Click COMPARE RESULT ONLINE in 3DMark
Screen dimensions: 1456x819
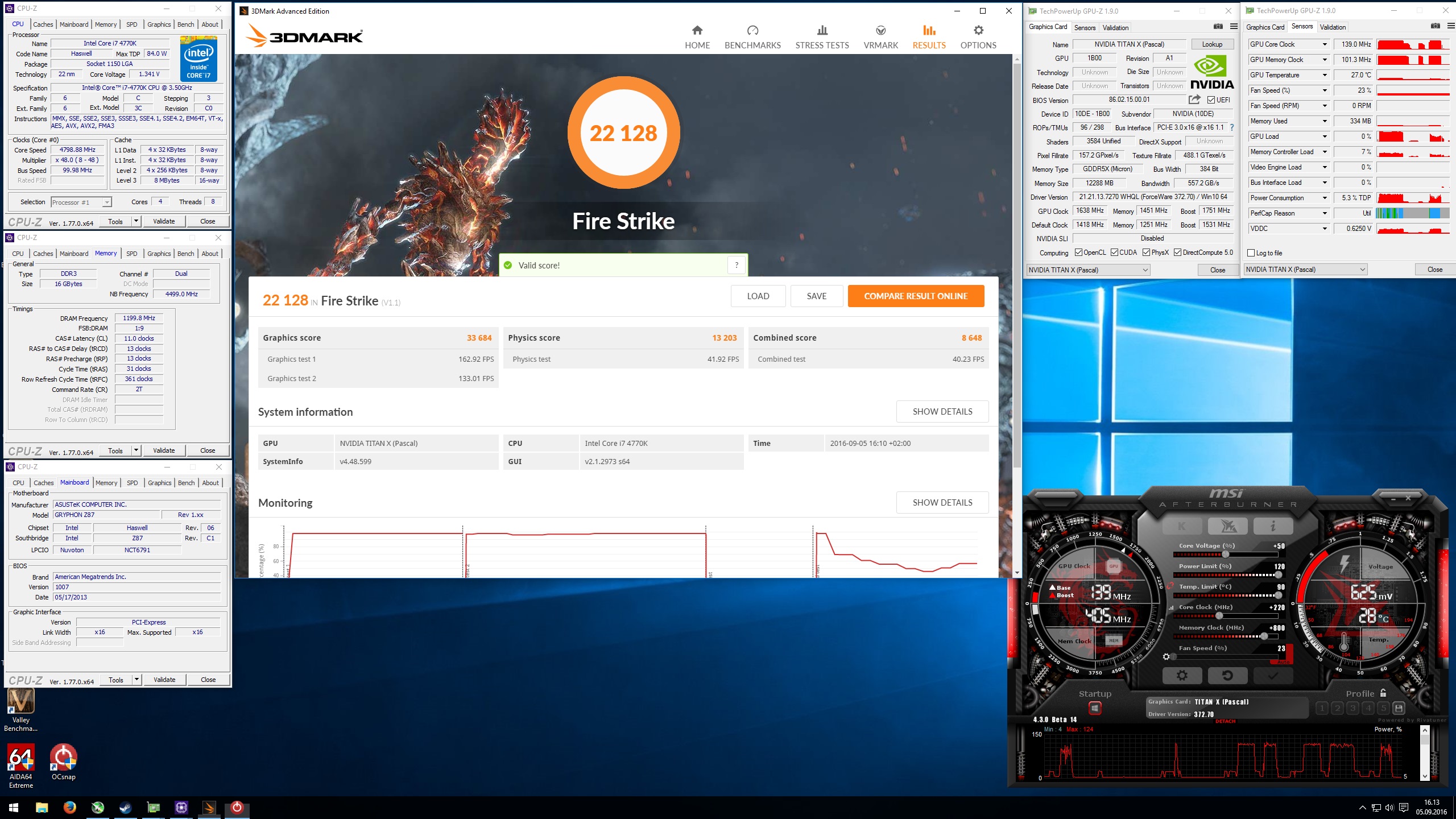pyautogui.click(x=916, y=296)
